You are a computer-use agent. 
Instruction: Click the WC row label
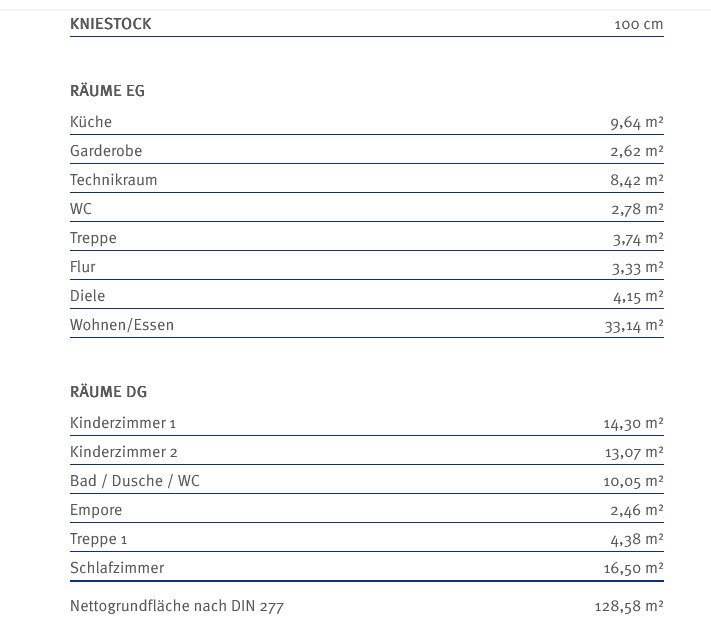[81, 209]
